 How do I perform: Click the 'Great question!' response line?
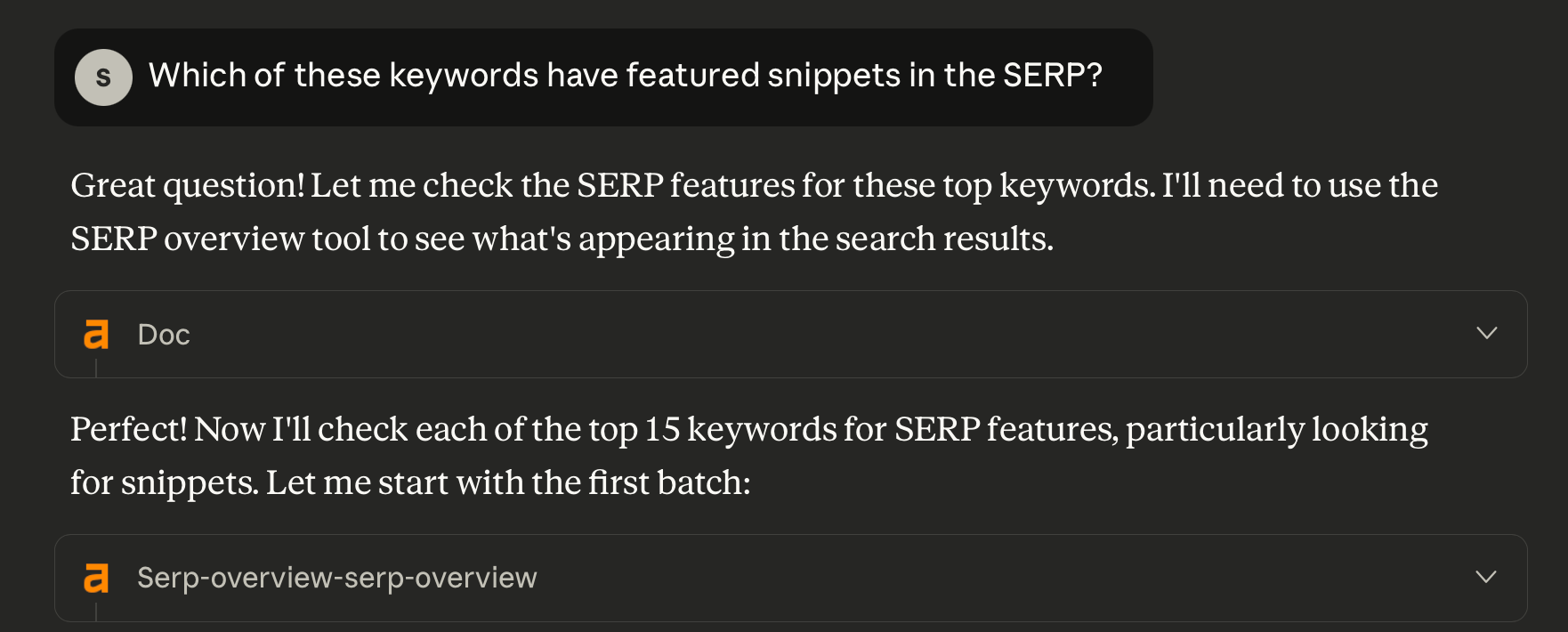(x=753, y=185)
